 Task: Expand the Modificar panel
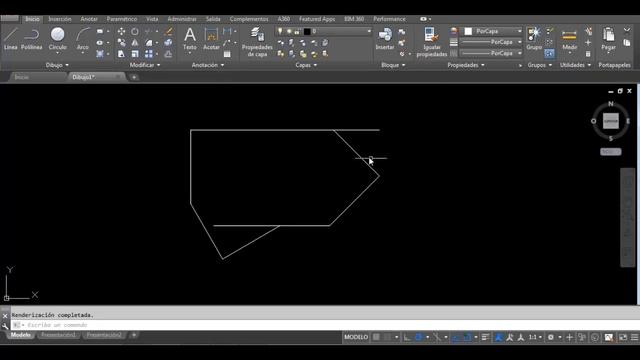145,65
